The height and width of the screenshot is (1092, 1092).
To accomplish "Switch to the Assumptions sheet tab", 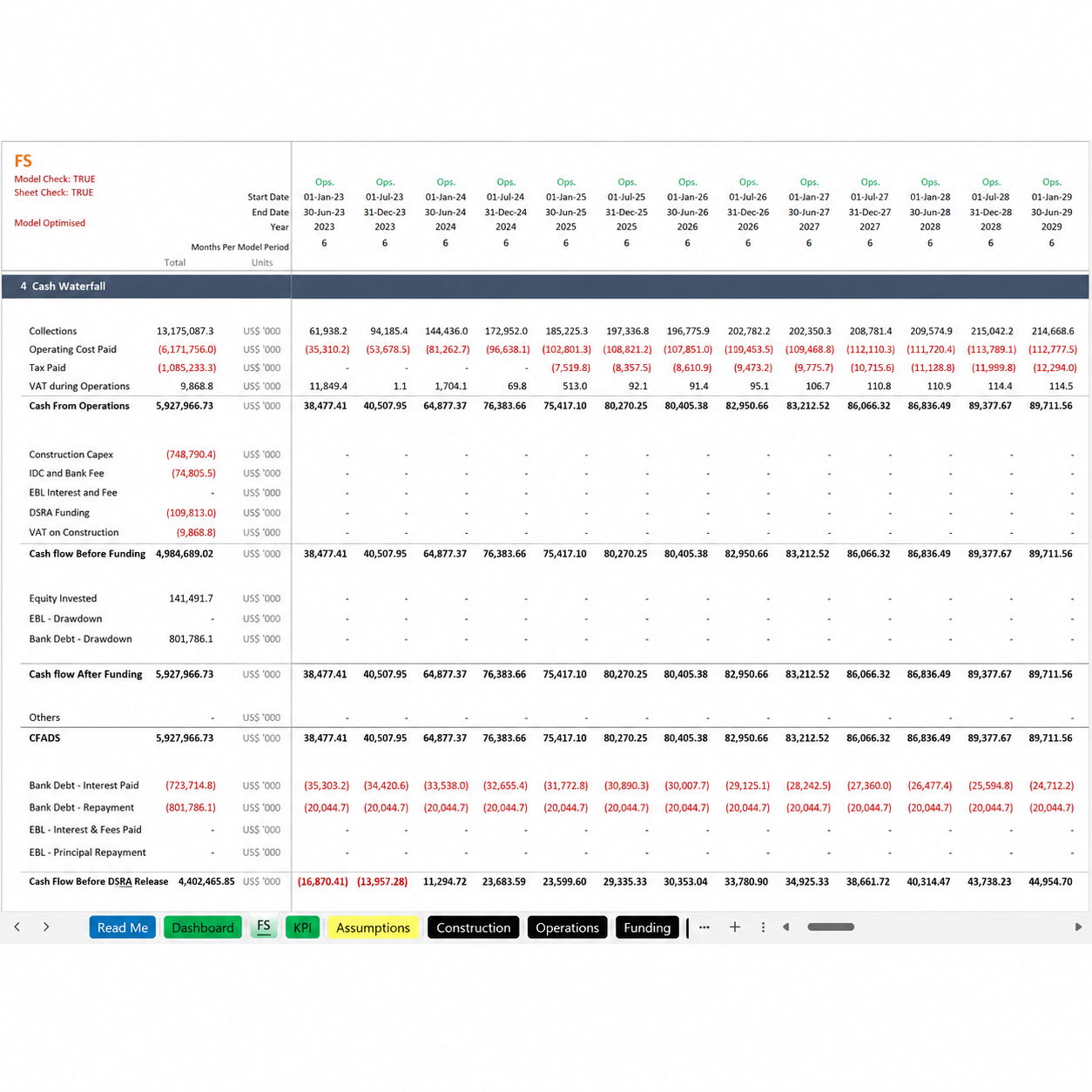I will click(373, 927).
